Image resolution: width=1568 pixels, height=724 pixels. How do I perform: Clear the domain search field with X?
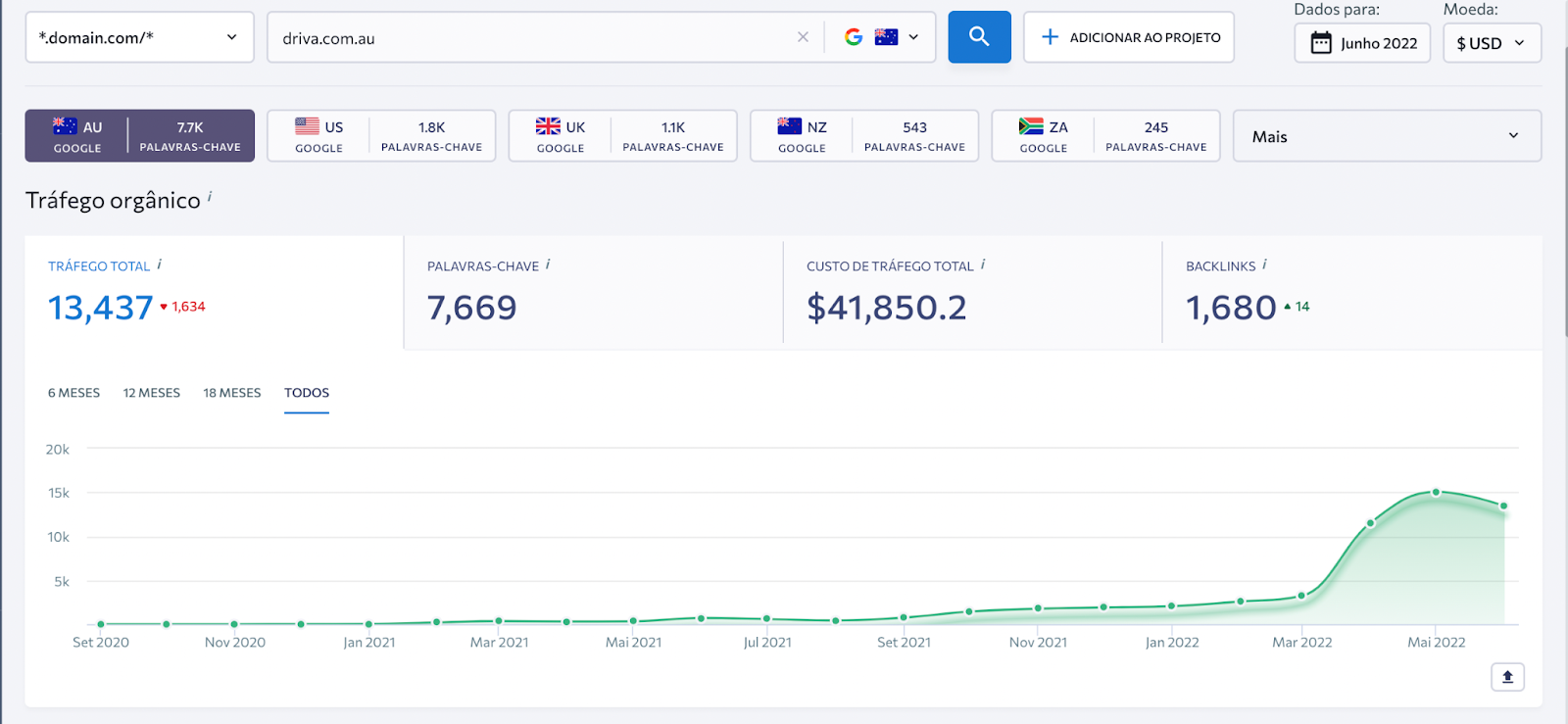pos(803,37)
